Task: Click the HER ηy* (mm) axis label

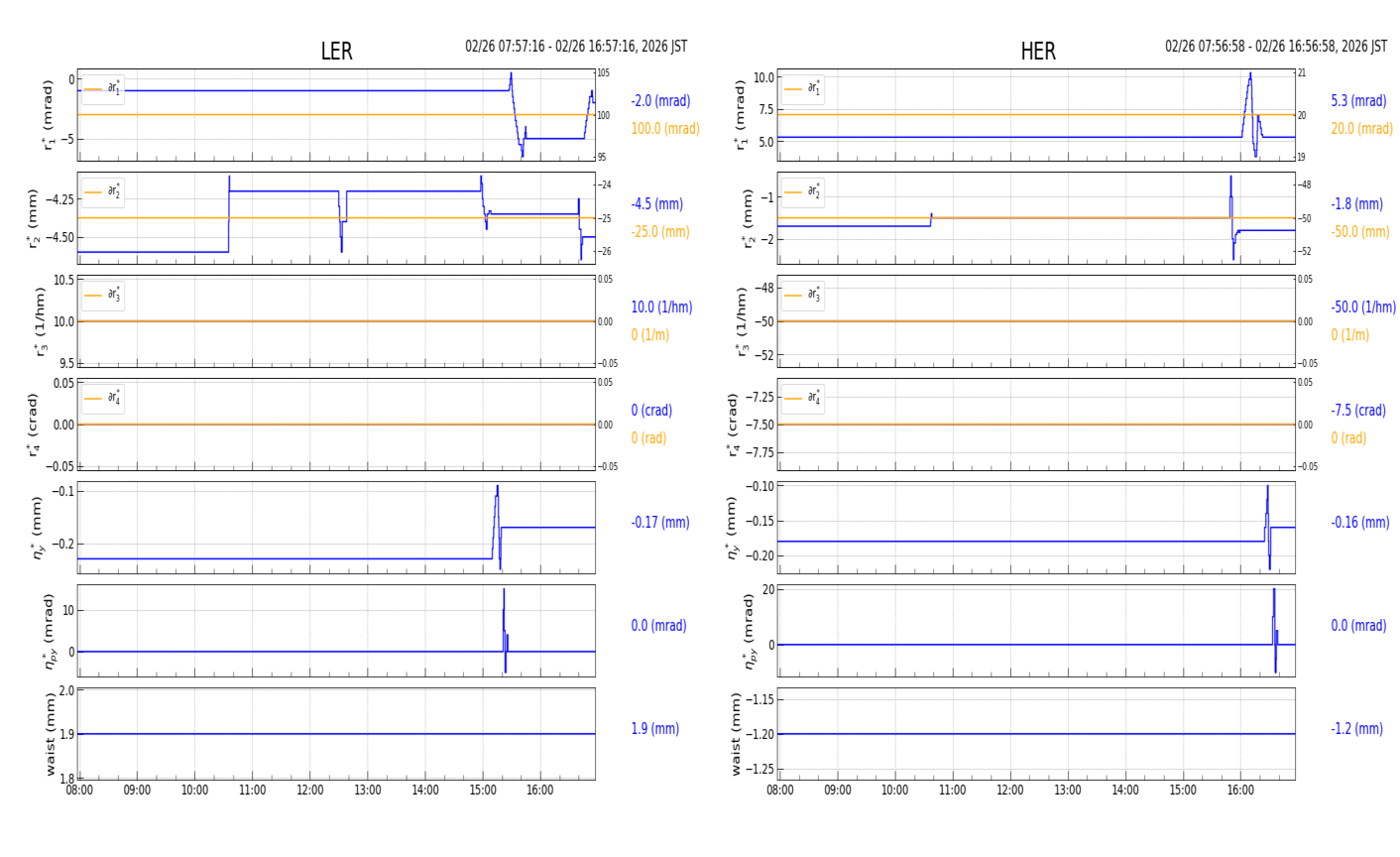Action: [x=733, y=528]
